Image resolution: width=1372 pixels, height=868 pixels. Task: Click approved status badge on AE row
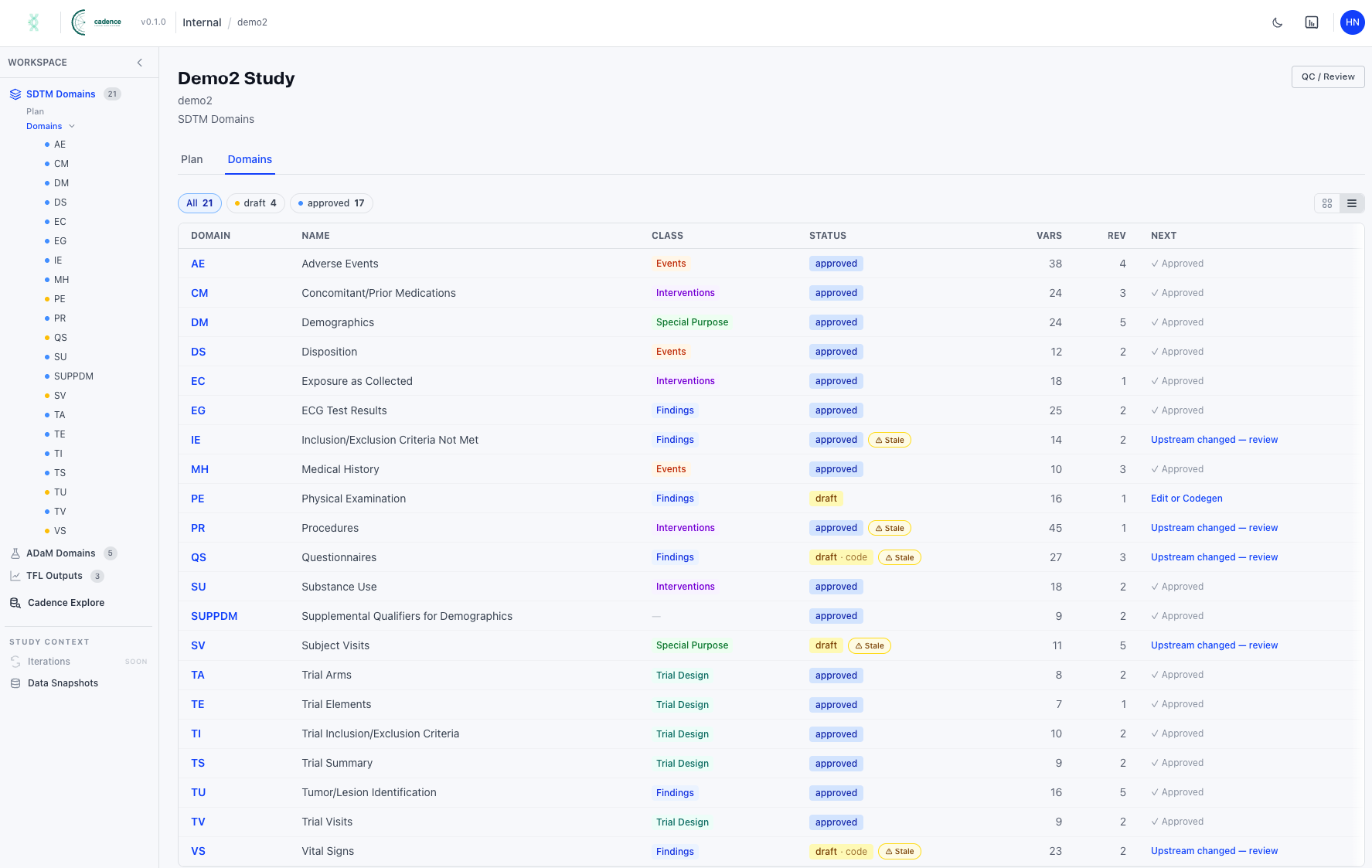coord(836,264)
